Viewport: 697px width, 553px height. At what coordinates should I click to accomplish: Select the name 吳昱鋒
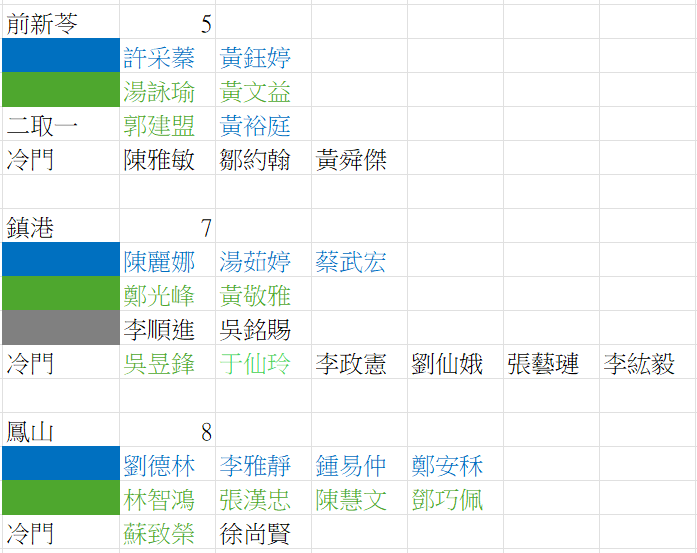pyautogui.click(x=159, y=364)
